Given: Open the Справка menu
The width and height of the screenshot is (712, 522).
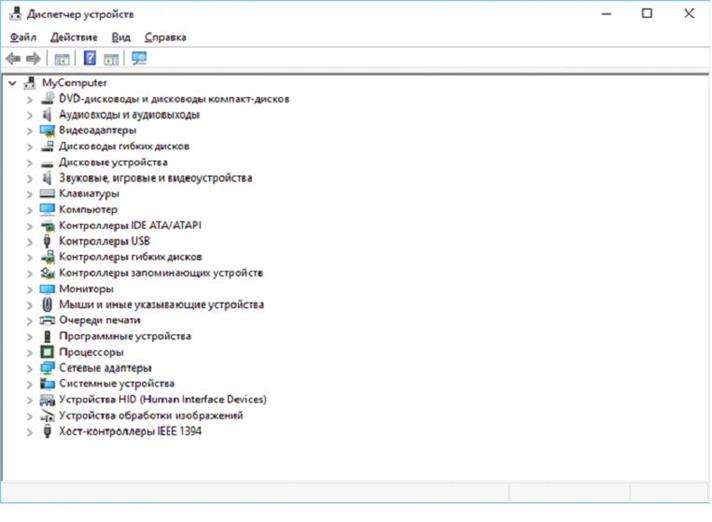Looking at the screenshot, I should coord(165,37).
